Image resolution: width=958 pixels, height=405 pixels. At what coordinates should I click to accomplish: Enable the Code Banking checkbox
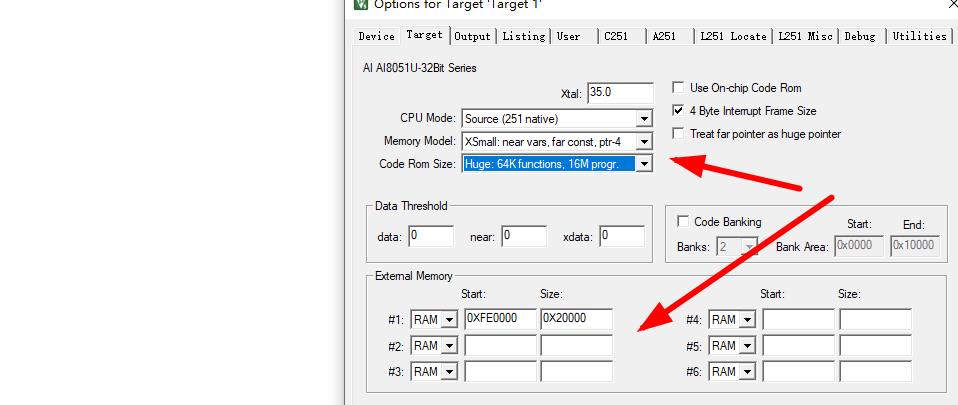pyautogui.click(x=683, y=221)
